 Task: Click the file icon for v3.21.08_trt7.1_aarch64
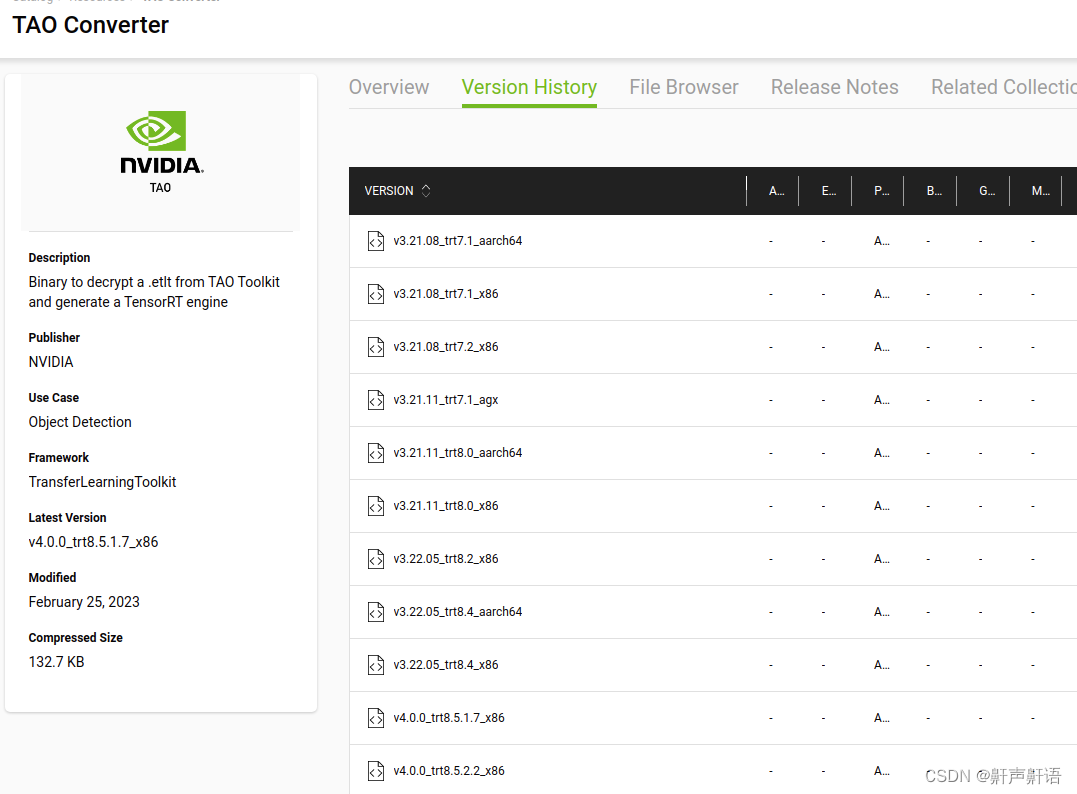click(376, 241)
